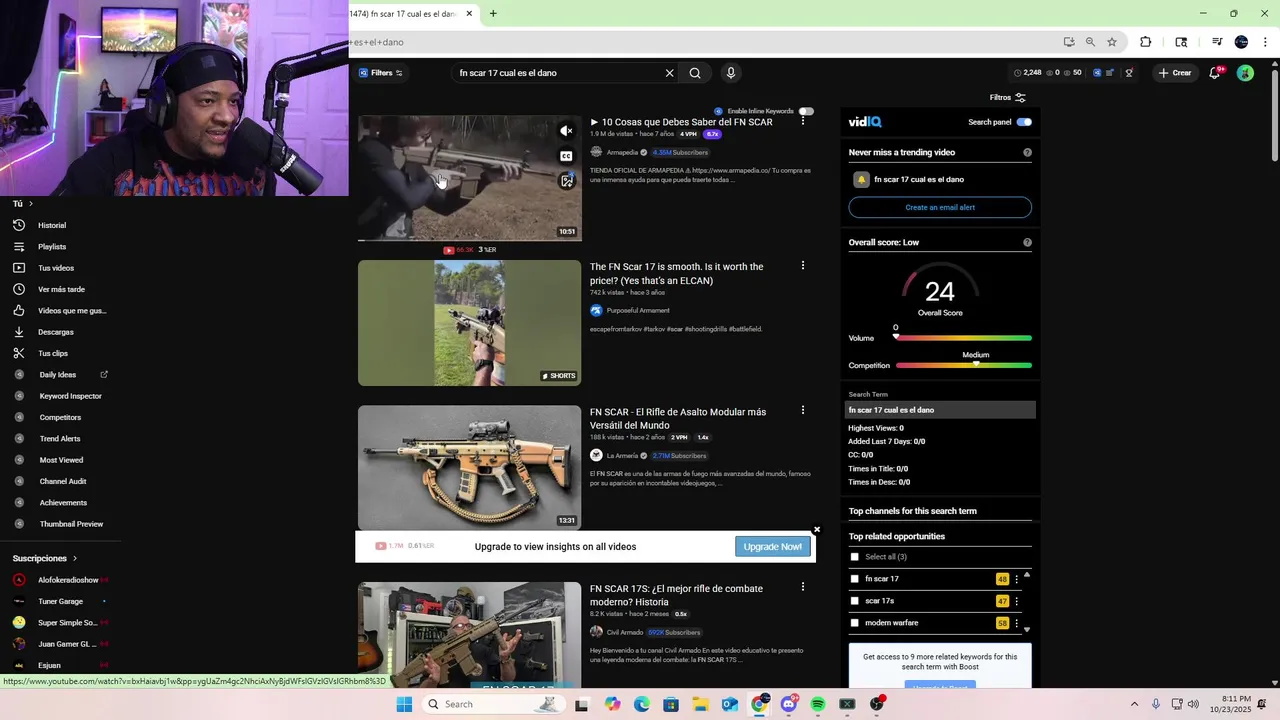Toggle captions on the preview video
This screenshot has width=1280, height=720.
click(566, 156)
